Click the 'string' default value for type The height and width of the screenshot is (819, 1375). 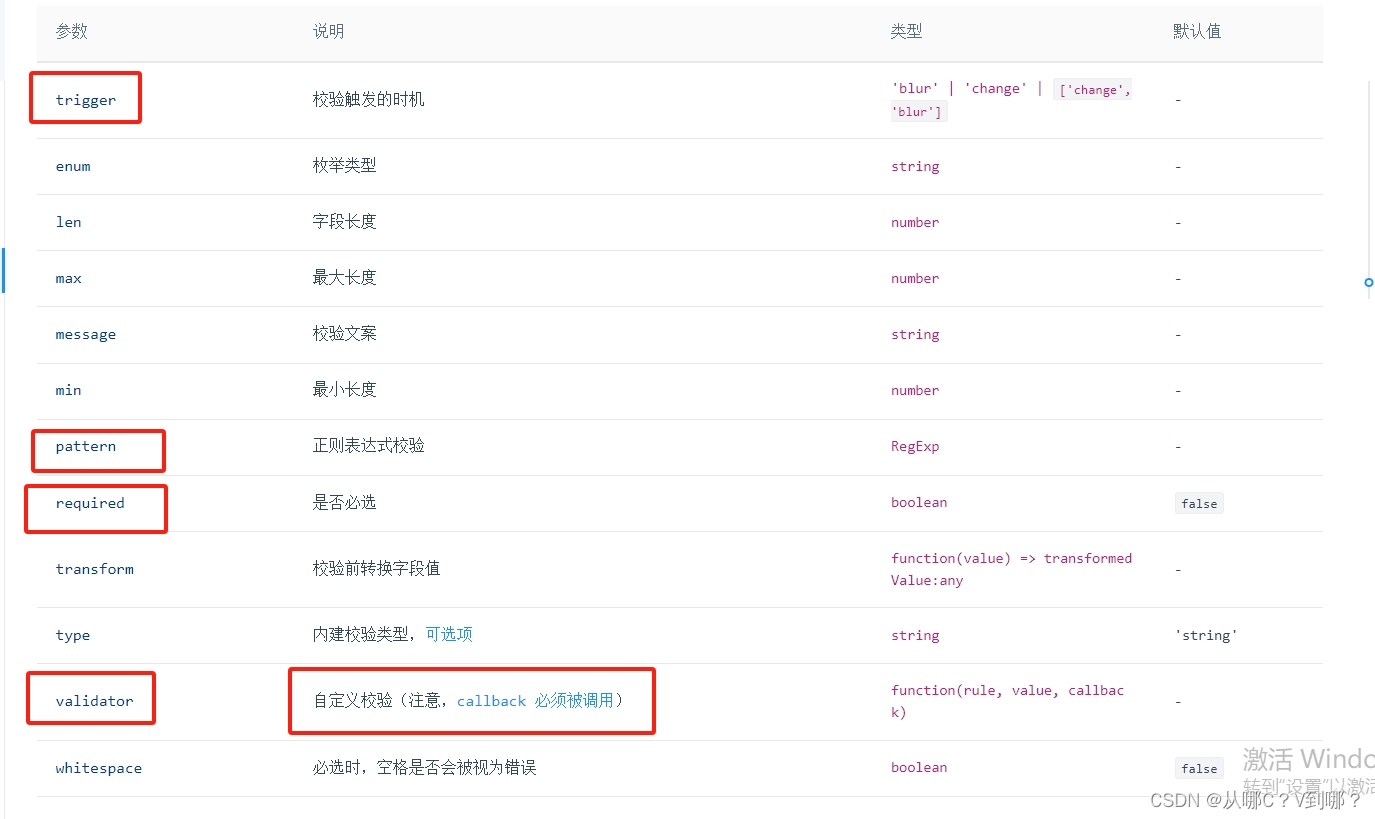click(x=1205, y=634)
